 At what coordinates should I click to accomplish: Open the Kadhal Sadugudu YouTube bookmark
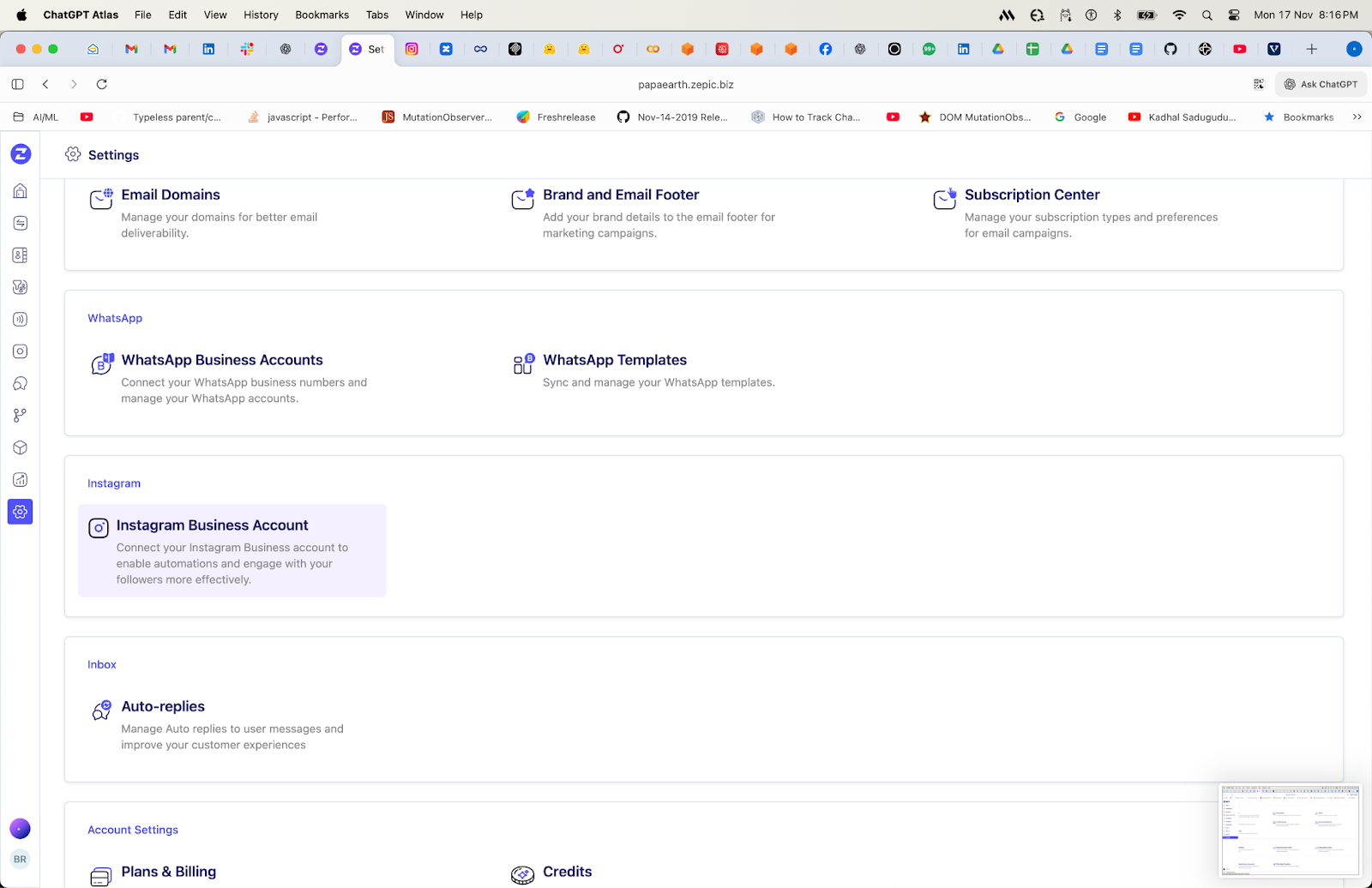coord(1182,117)
